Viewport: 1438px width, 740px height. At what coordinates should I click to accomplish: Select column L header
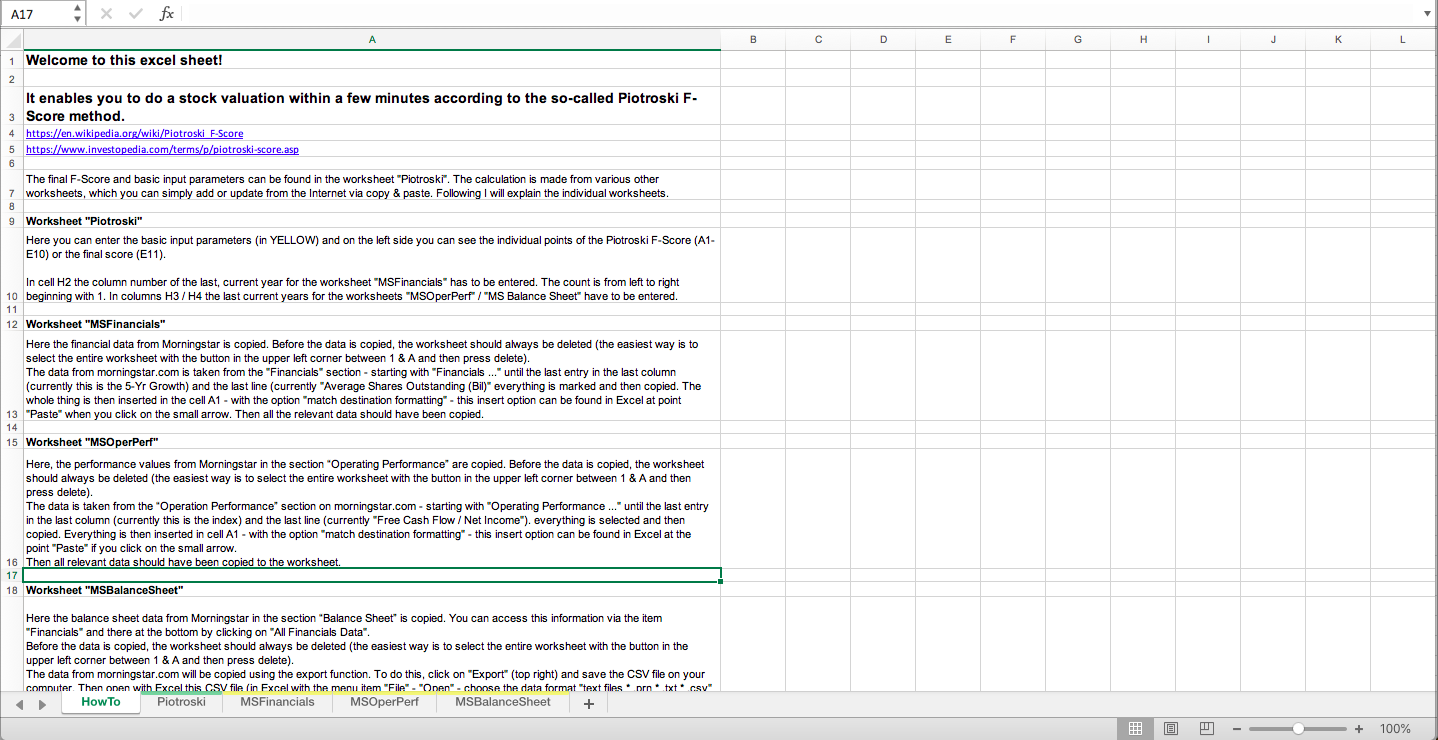(x=1403, y=40)
